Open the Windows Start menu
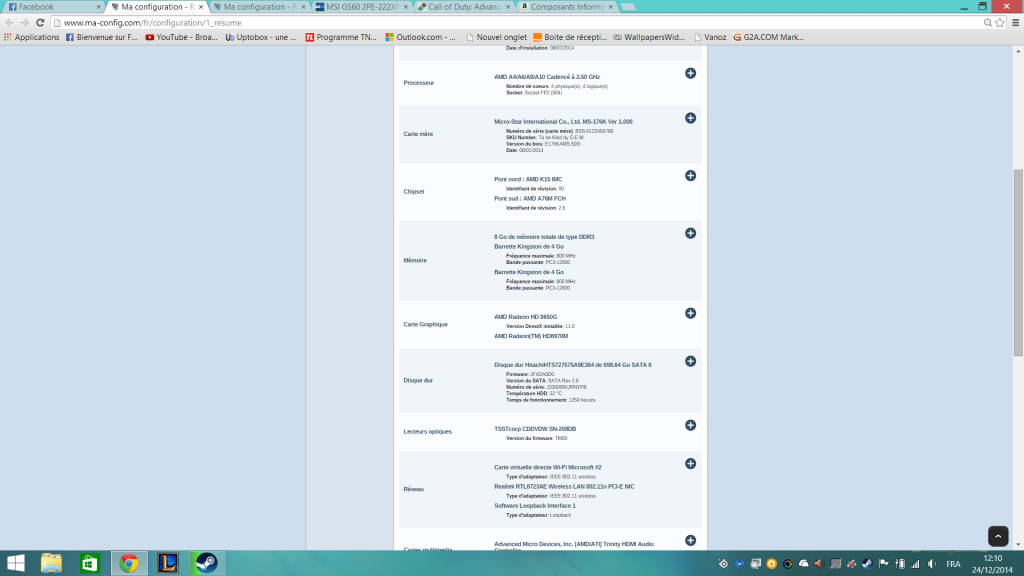1024x576 pixels. [16, 563]
